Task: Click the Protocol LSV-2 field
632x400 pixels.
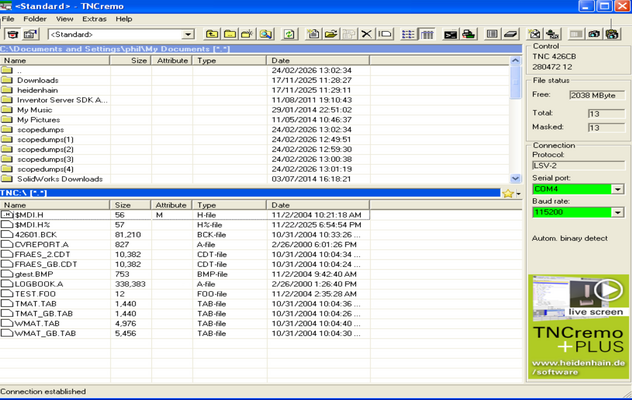Action: [x=578, y=165]
